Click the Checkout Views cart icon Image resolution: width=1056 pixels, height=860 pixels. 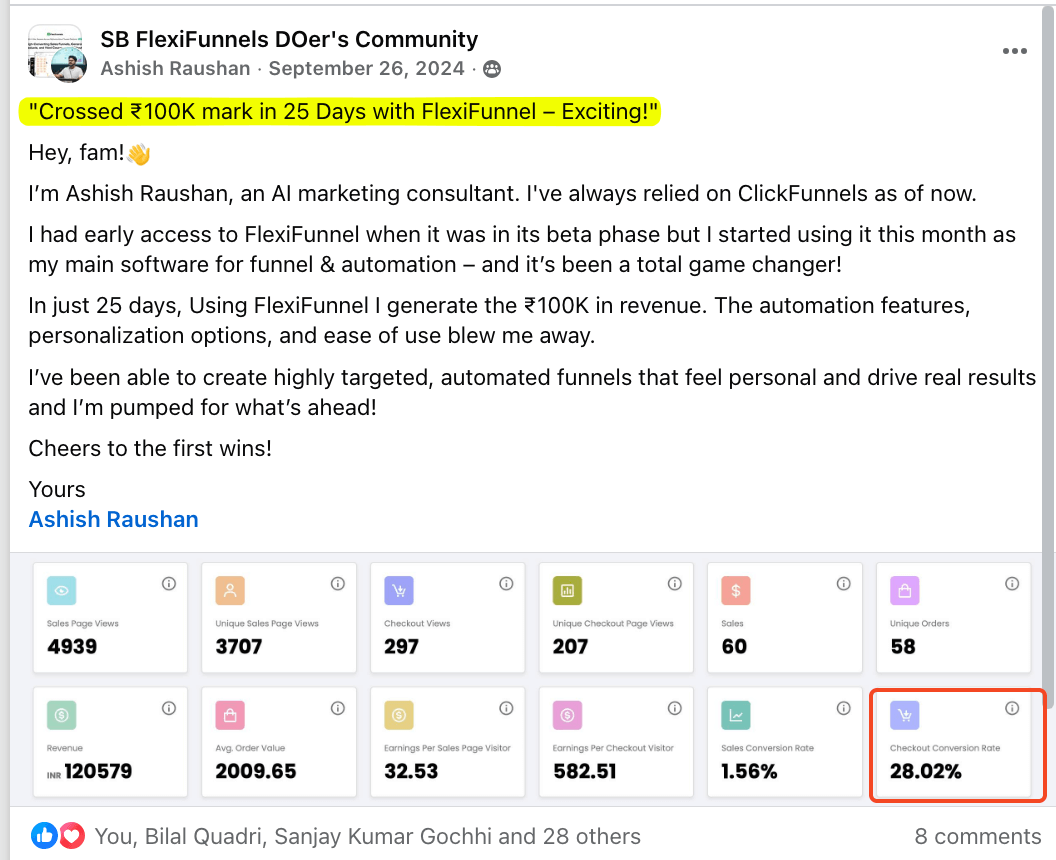(x=399, y=591)
